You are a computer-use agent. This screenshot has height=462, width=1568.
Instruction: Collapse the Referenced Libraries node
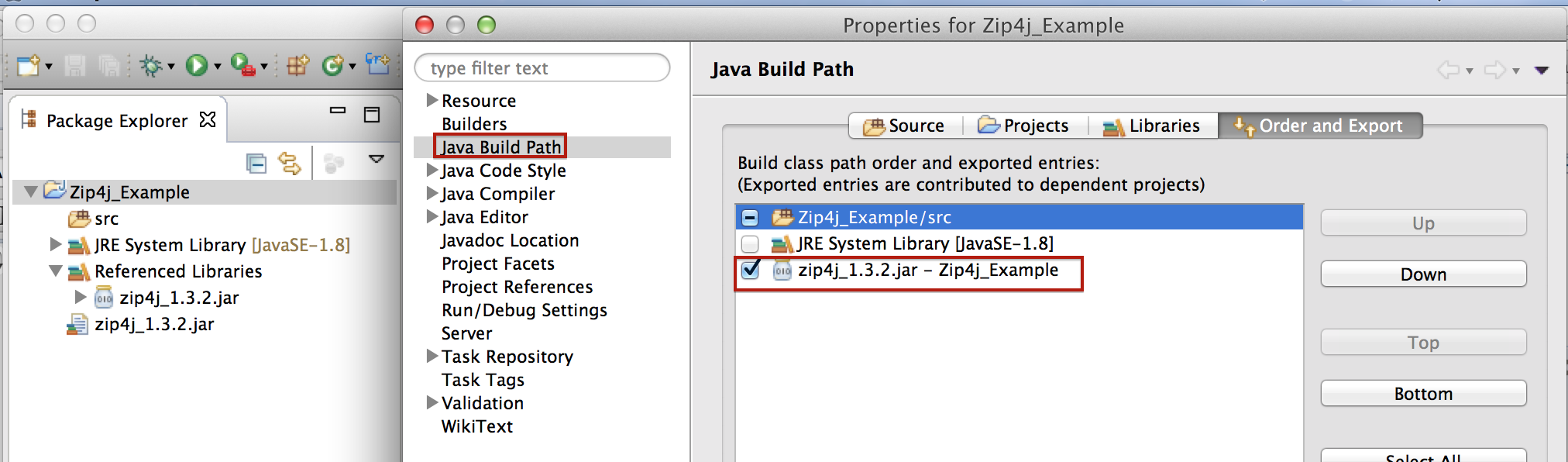(x=56, y=271)
